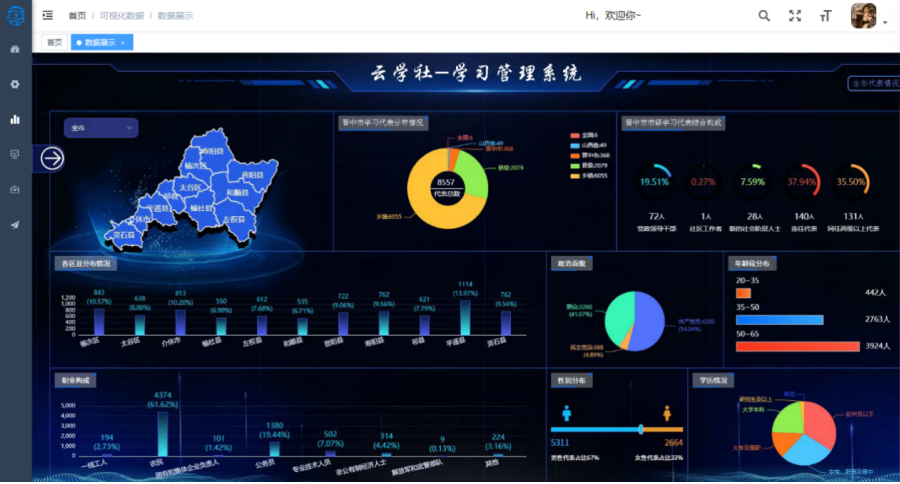This screenshot has width=900, height=484.
Task: Select the 数据展示 tab
Action: click(x=102, y=42)
